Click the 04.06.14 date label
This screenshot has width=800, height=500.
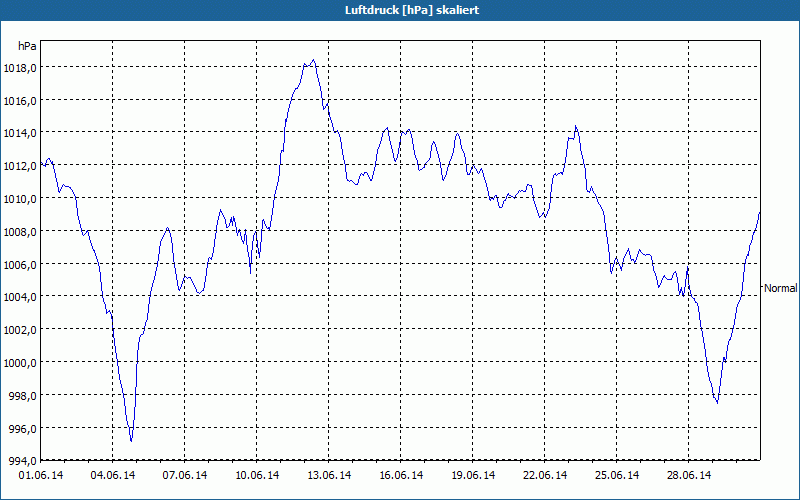pos(113,475)
